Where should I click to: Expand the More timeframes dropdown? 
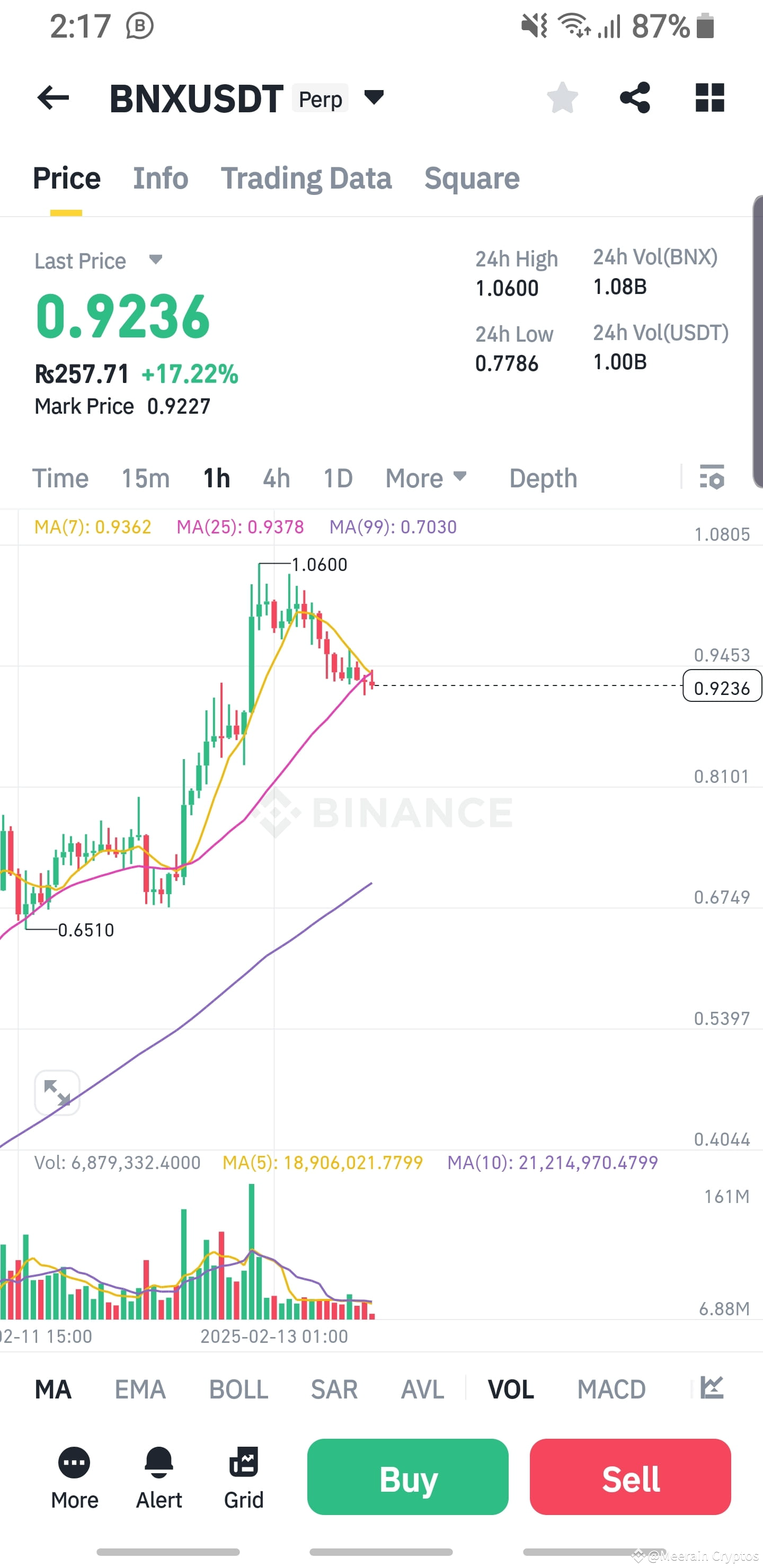[x=426, y=478]
